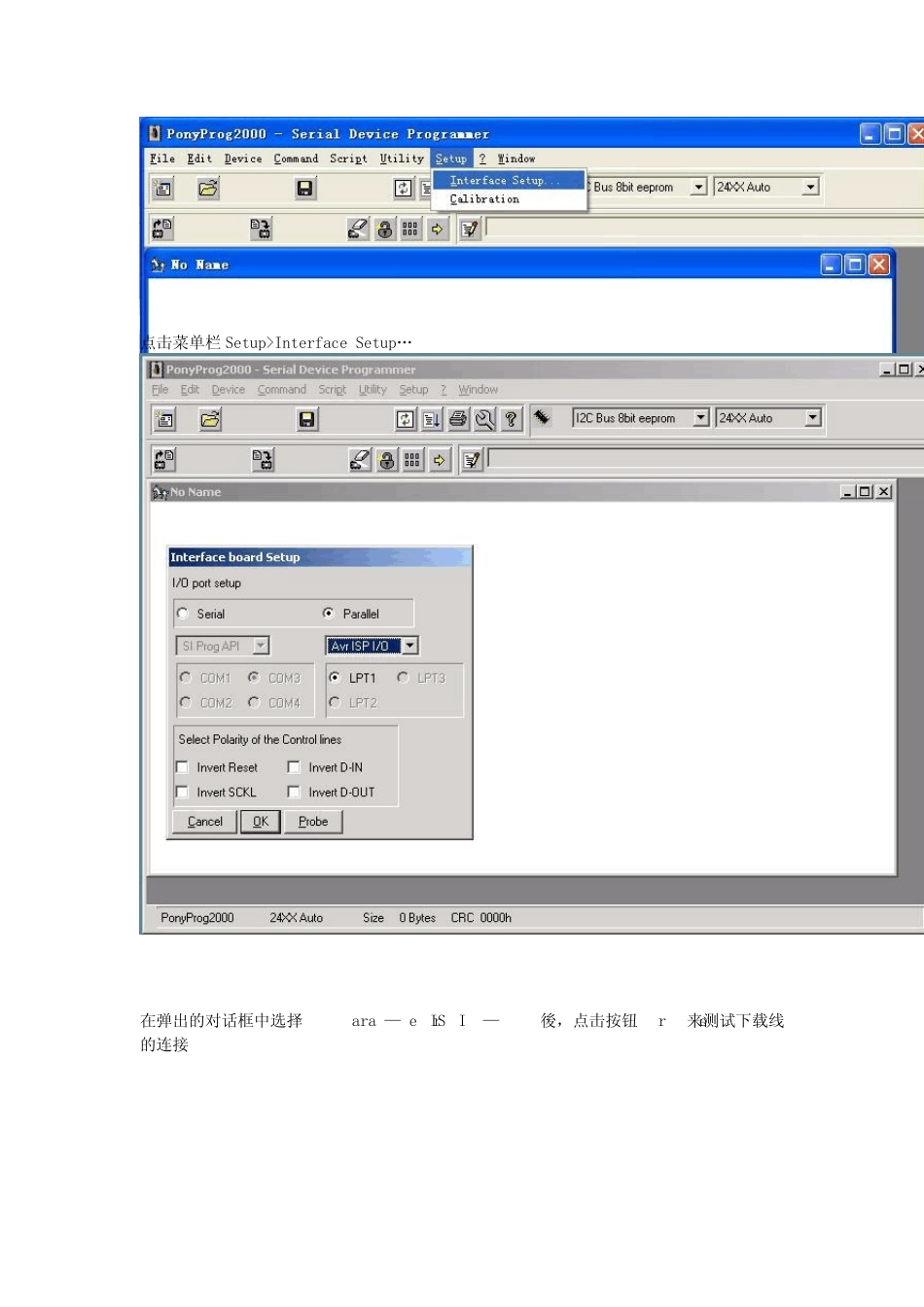Click Erase device icon in window showing Setup menu
Image resolution: width=924 pixels, height=1307 pixels.
tap(358, 229)
